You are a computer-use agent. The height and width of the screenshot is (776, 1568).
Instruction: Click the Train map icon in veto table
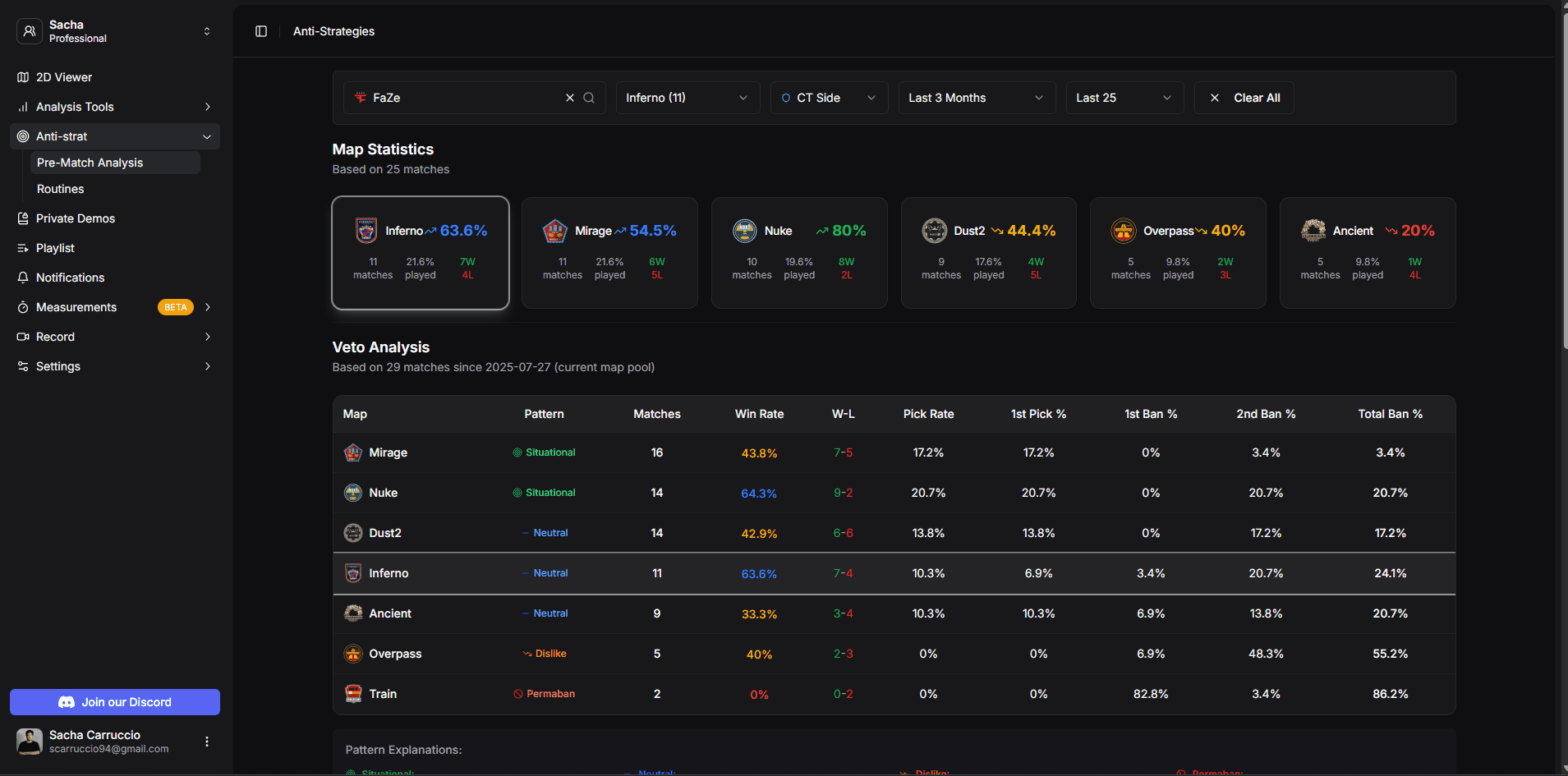pos(353,694)
